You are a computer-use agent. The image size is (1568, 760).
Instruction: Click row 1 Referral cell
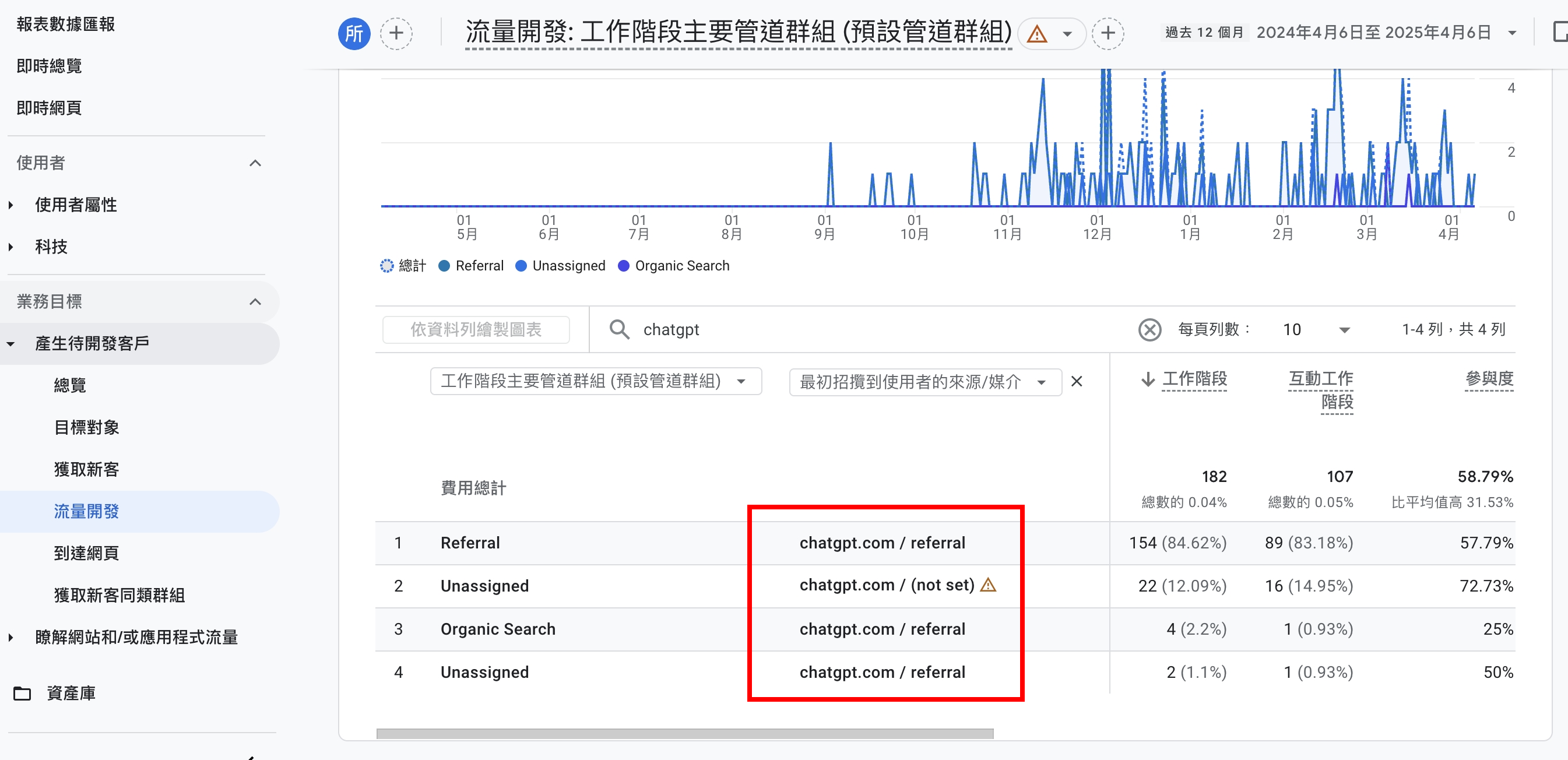(470, 543)
